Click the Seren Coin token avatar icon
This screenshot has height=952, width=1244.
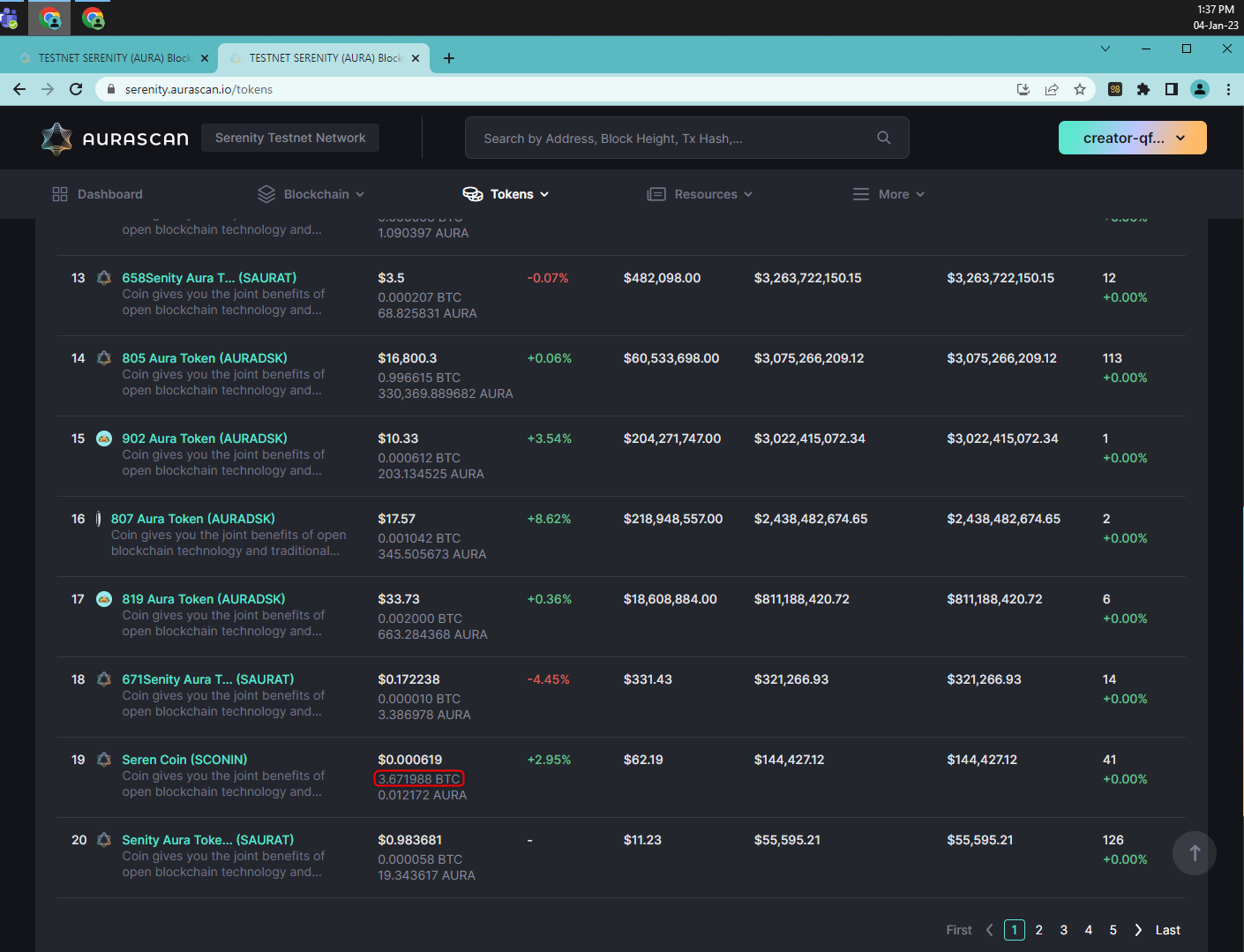click(x=103, y=759)
